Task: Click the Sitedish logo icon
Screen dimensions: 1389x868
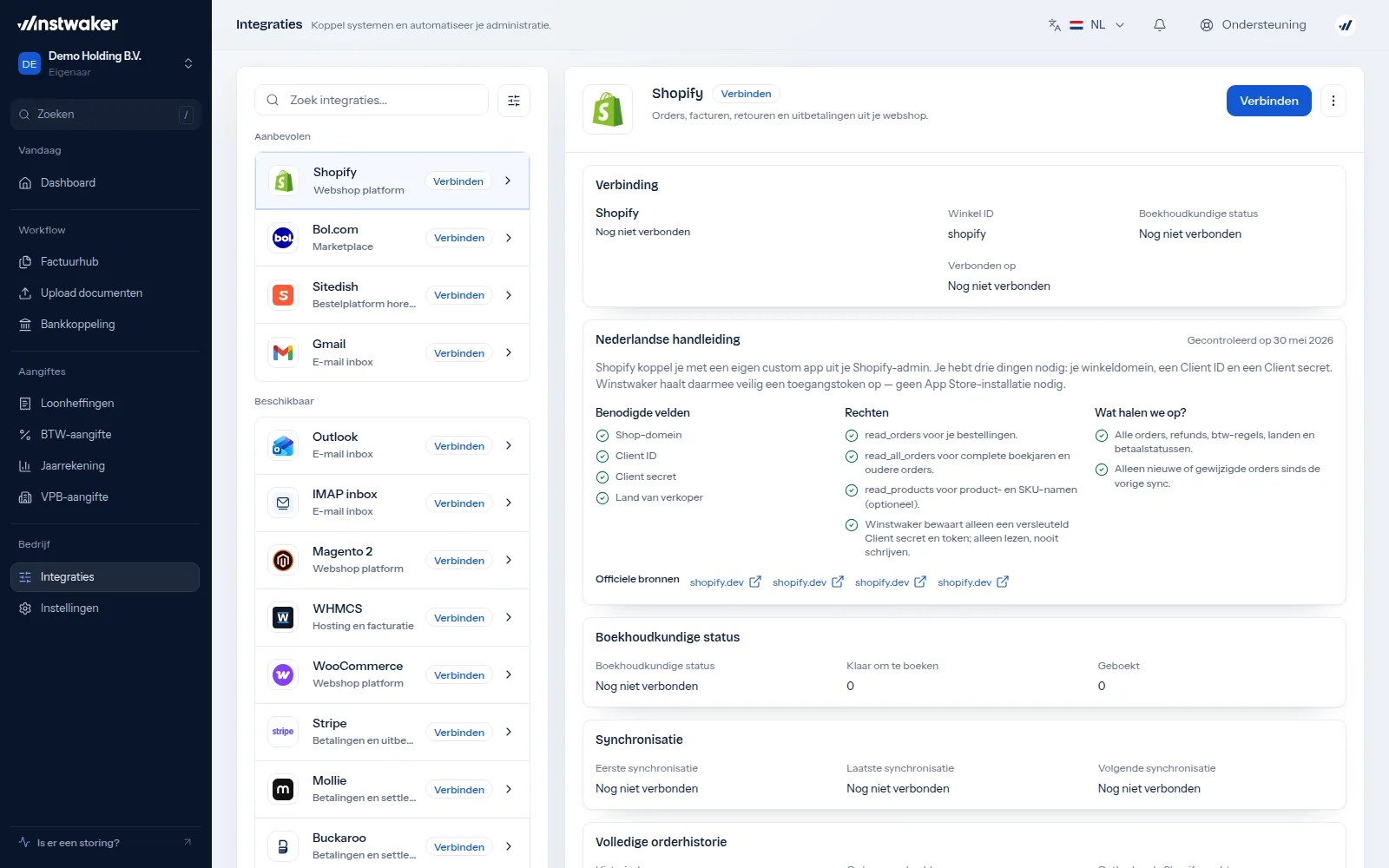Action: coord(283,295)
